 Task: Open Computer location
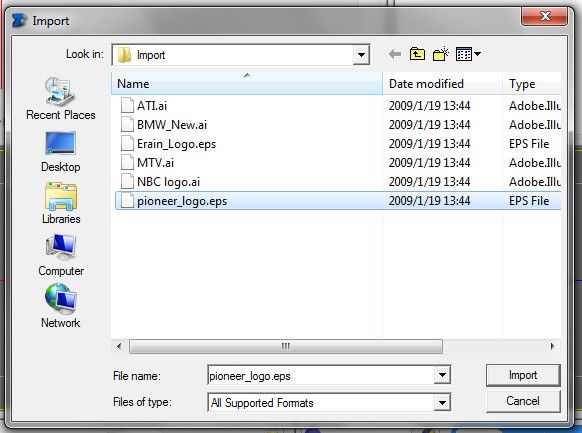(x=61, y=255)
